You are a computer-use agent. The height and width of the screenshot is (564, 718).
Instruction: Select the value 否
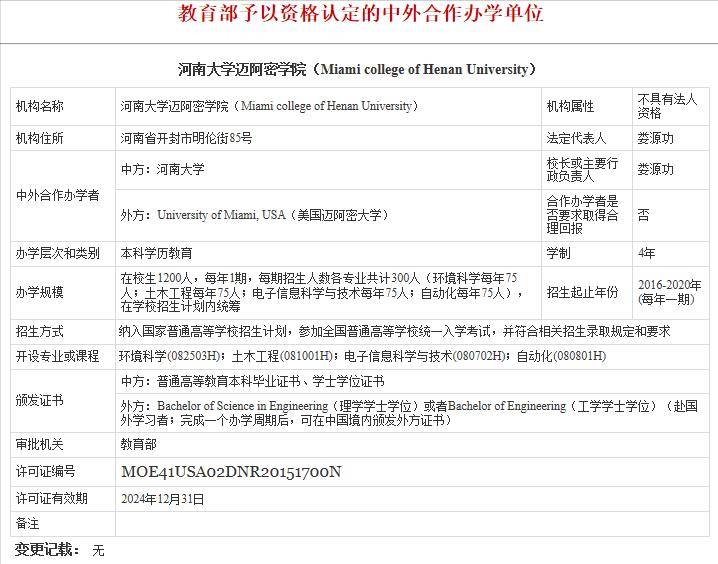pos(643,215)
